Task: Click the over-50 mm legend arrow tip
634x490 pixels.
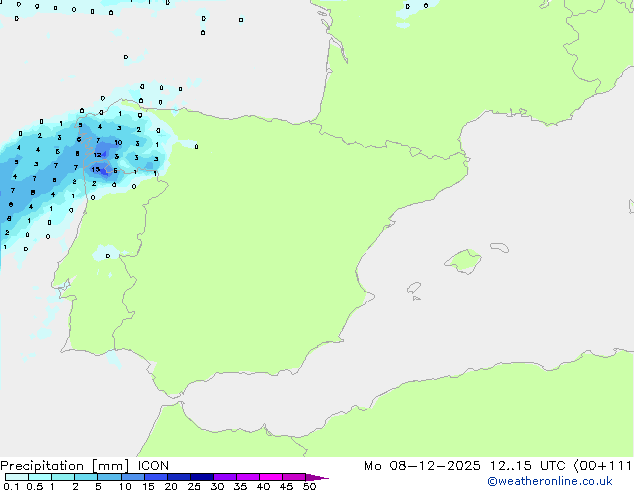Action: [x=317, y=477]
